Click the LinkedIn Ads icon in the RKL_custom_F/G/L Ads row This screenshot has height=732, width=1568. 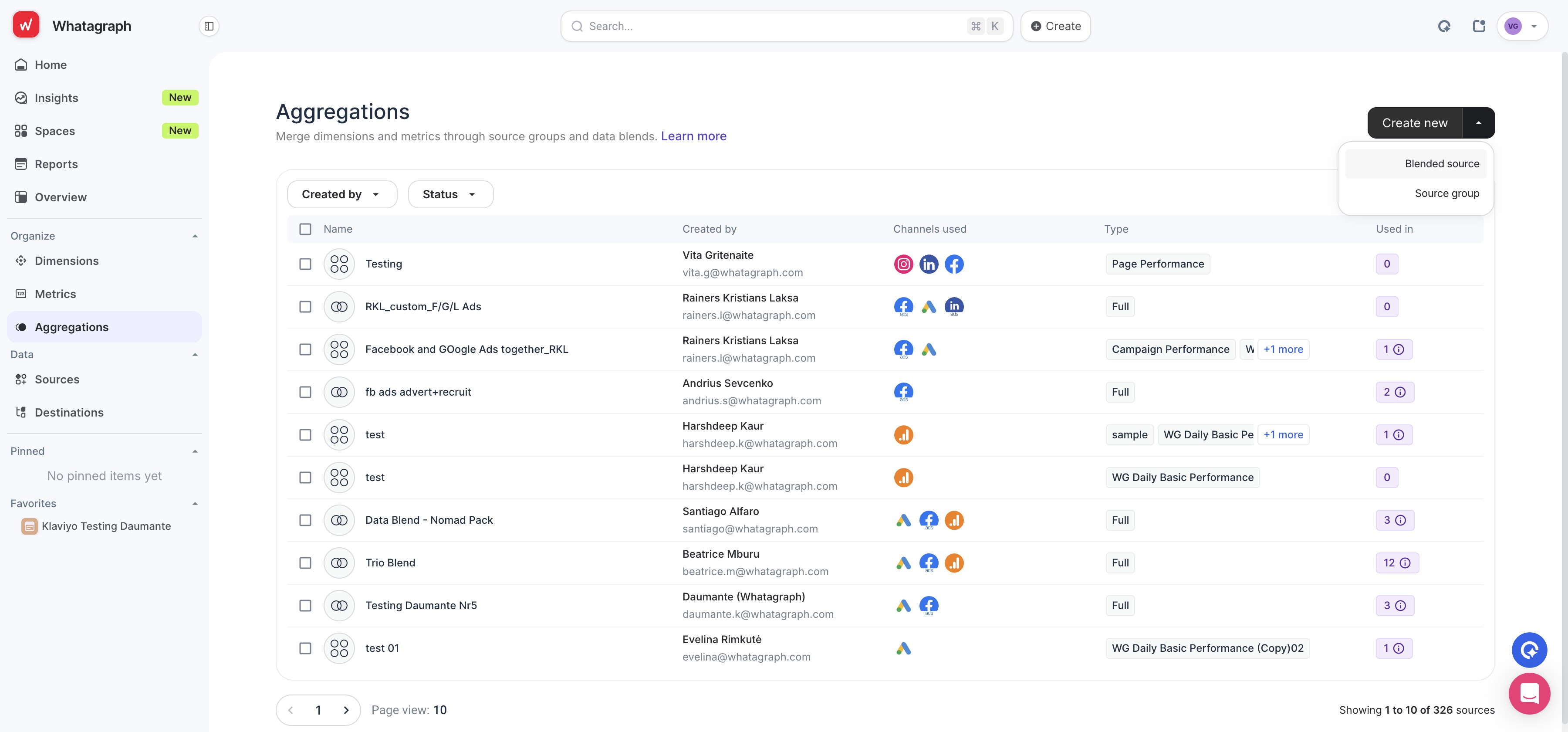[954, 306]
